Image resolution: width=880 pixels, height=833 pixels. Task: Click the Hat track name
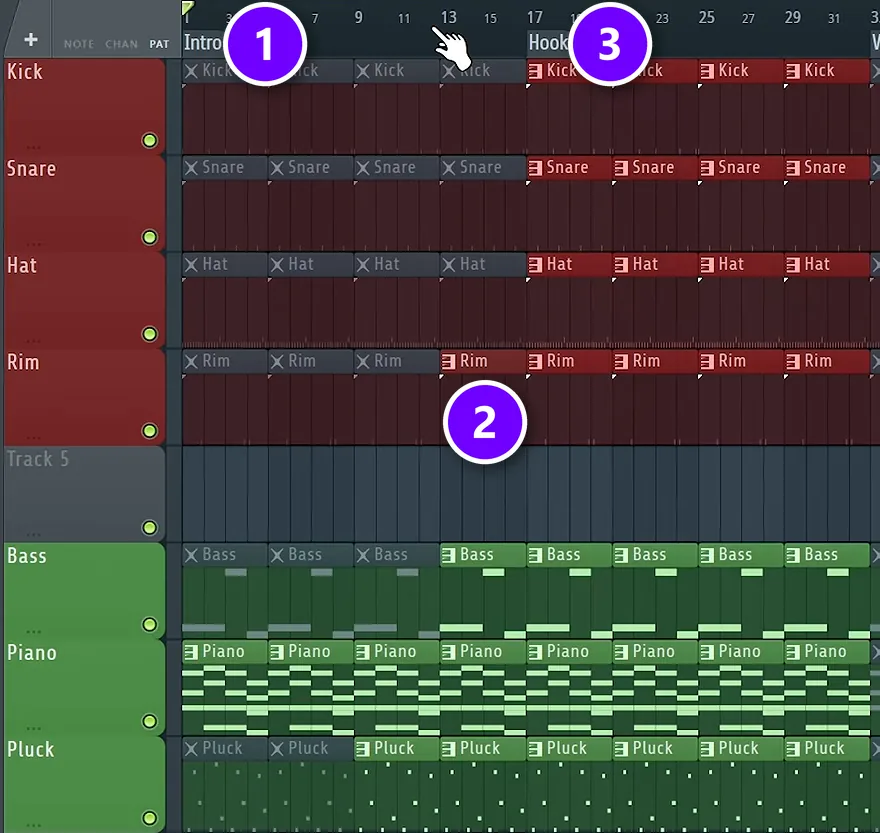pos(22,266)
